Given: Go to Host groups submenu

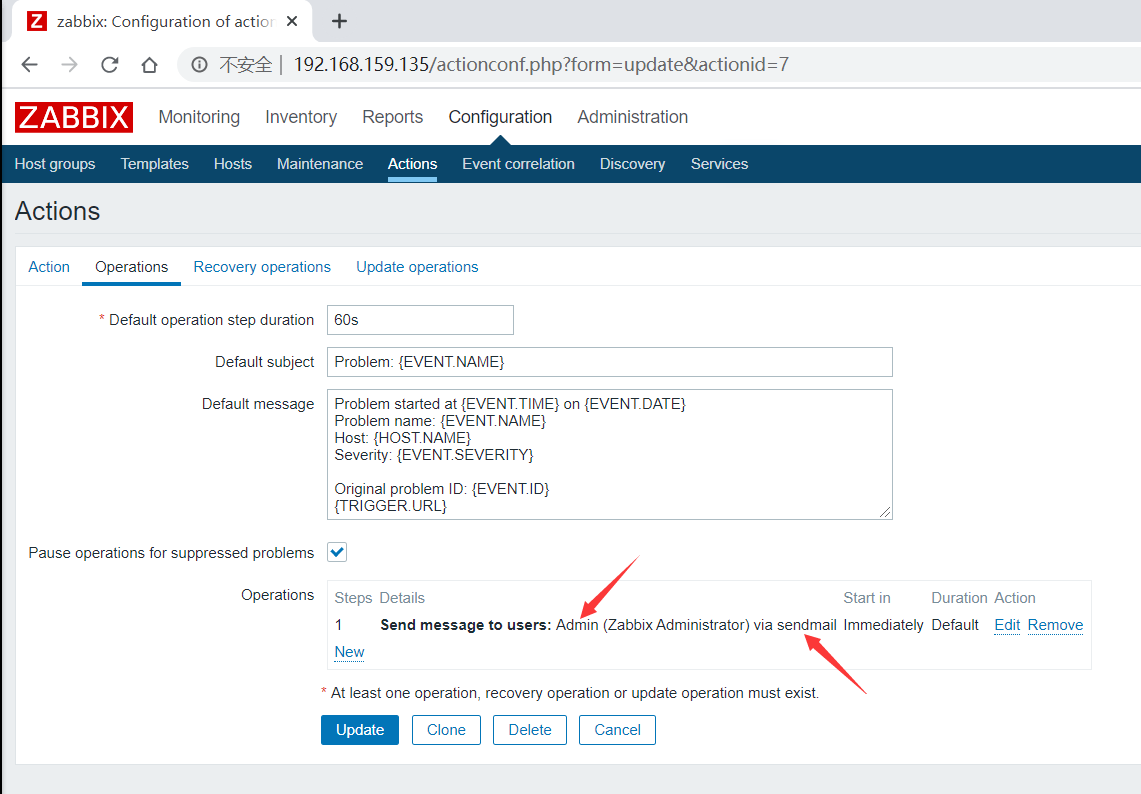Looking at the screenshot, I should coord(55,164).
